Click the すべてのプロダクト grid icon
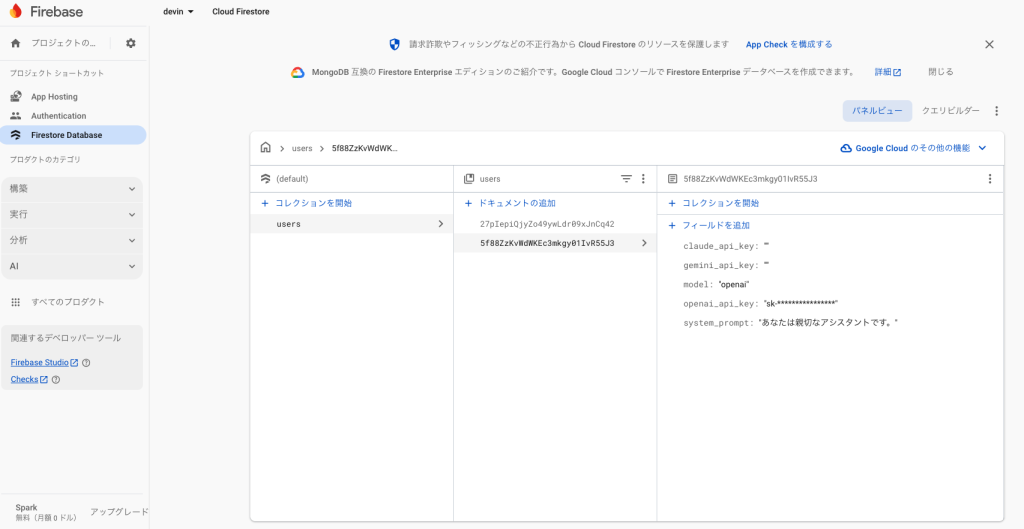 pyautogui.click(x=15, y=302)
